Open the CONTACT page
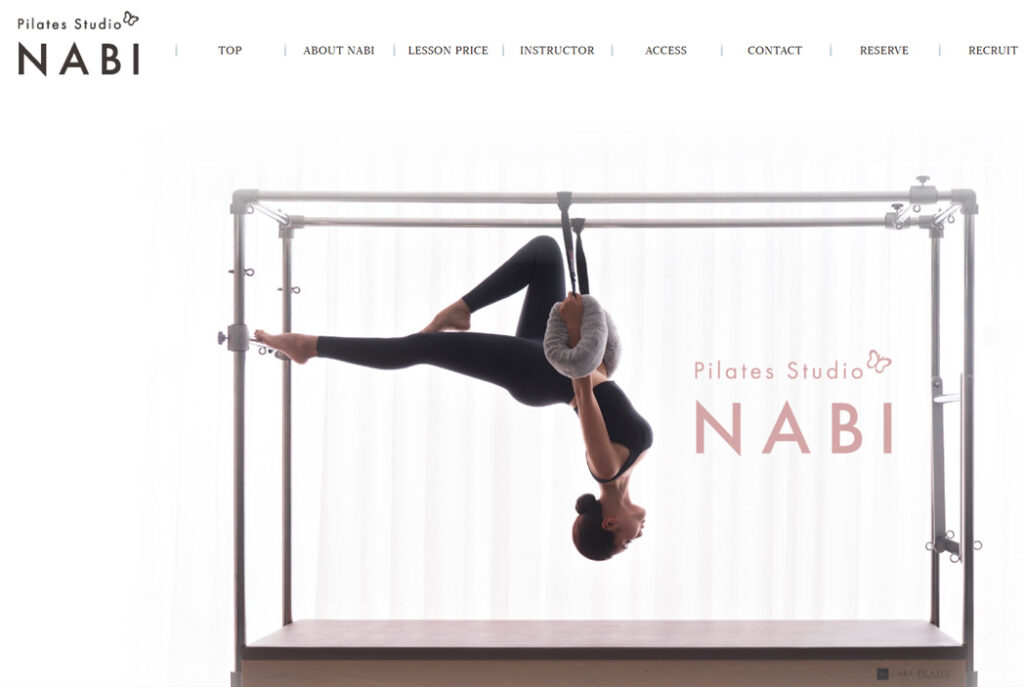Viewport: 1024px width, 687px height. pos(775,50)
